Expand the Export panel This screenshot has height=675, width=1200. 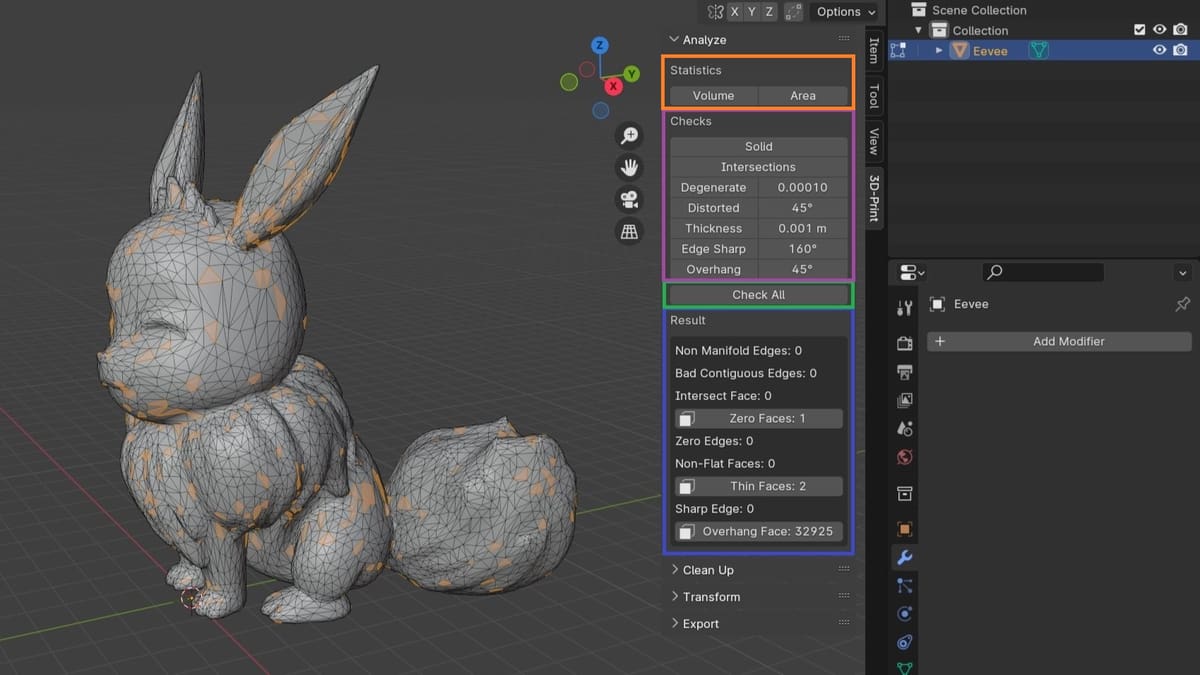click(675, 624)
